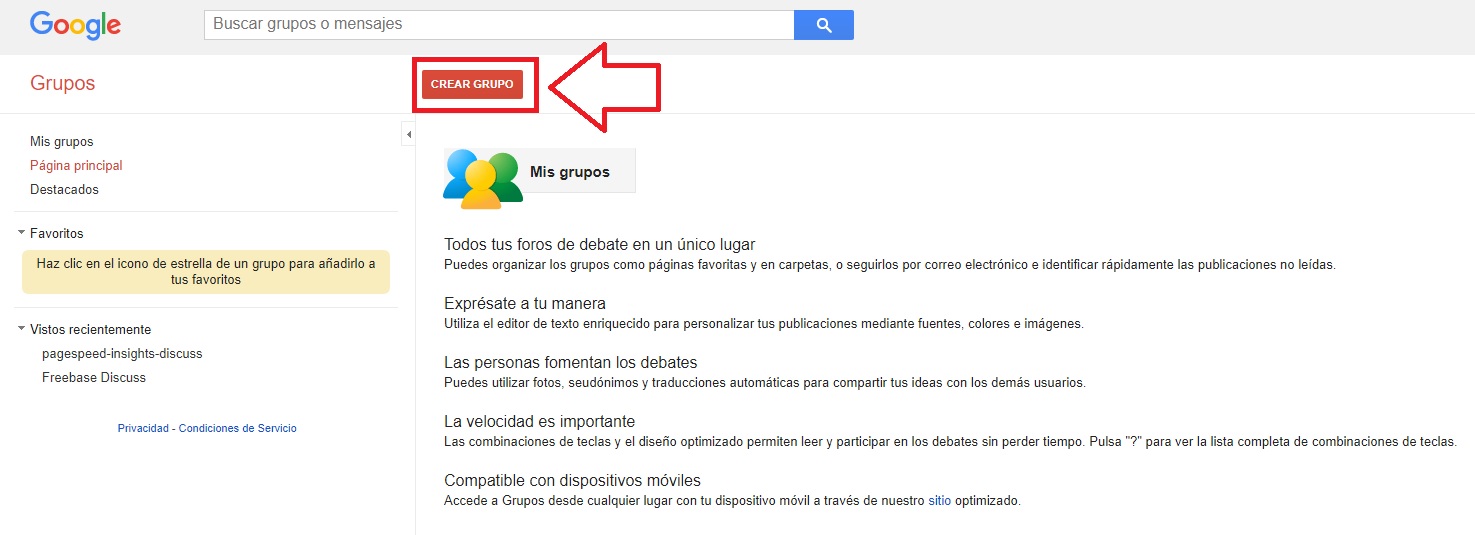The image size is (1475, 535).
Task: Collapse the sidebar with the small arrow handle
Action: (408, 134)
